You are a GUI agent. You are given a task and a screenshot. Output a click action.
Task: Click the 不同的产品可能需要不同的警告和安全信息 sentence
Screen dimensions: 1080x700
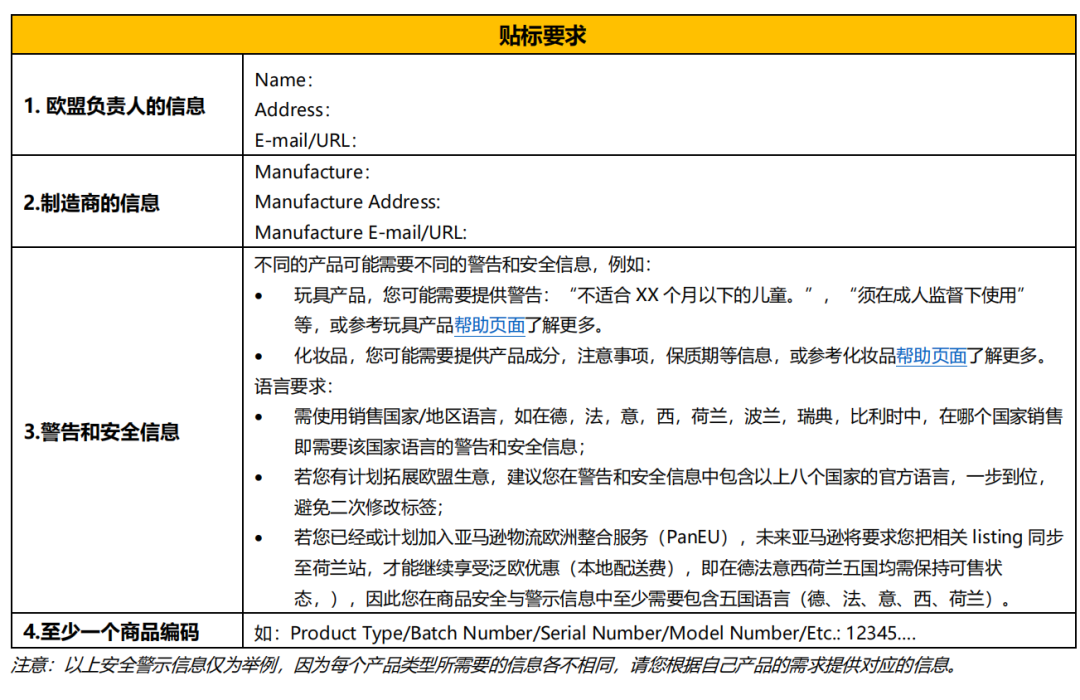coord(453,264)
